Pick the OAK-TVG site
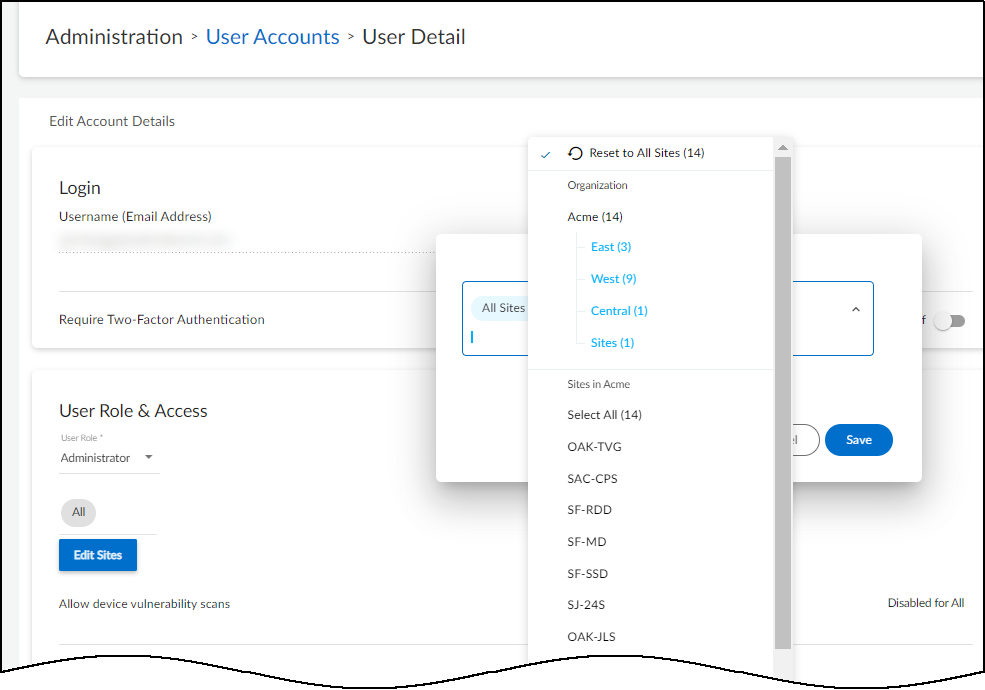This screenshot has width=985, height=690. click(x=594, y=447)
